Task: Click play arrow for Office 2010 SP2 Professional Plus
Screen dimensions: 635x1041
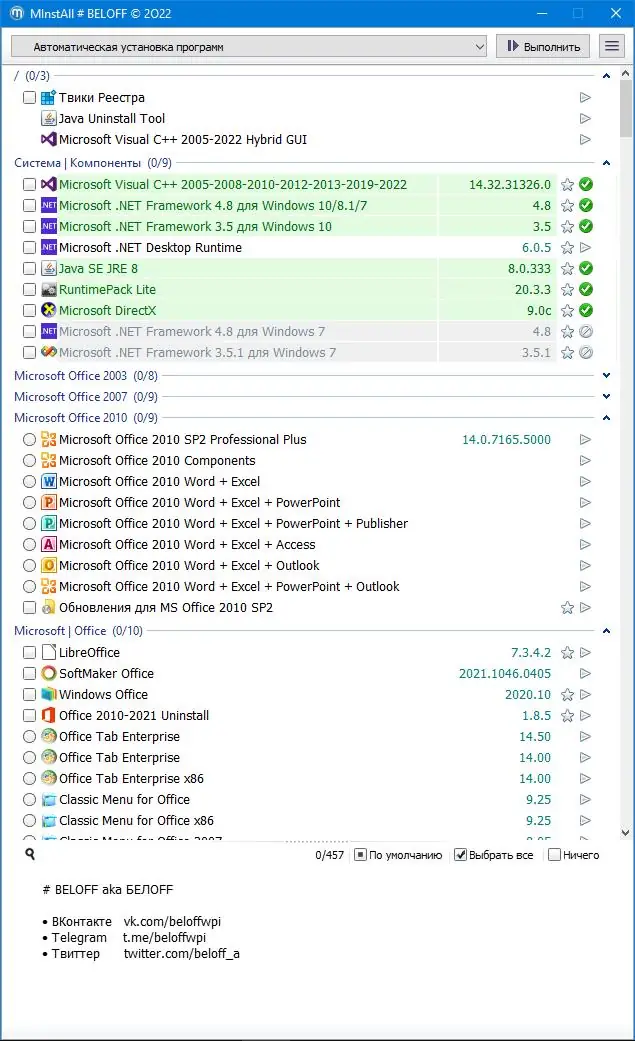Action: pyautogui.click(x=585, y=440)
